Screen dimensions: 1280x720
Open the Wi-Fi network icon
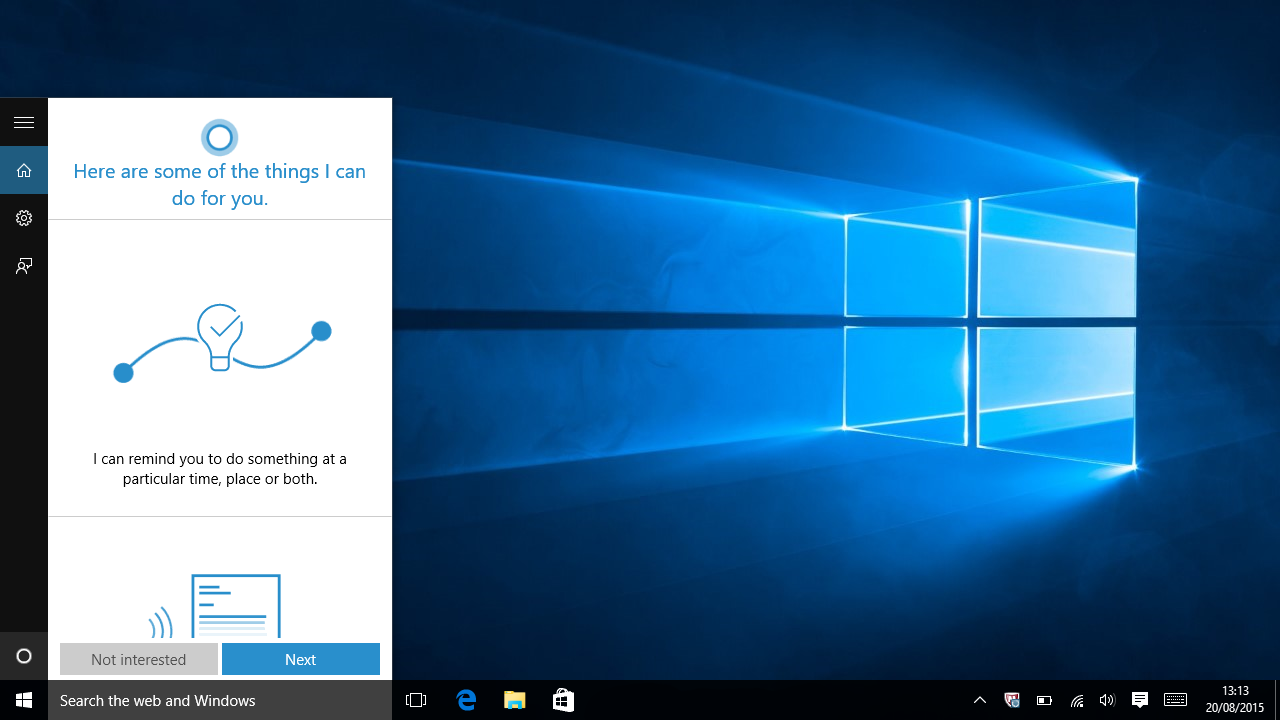1076,700
